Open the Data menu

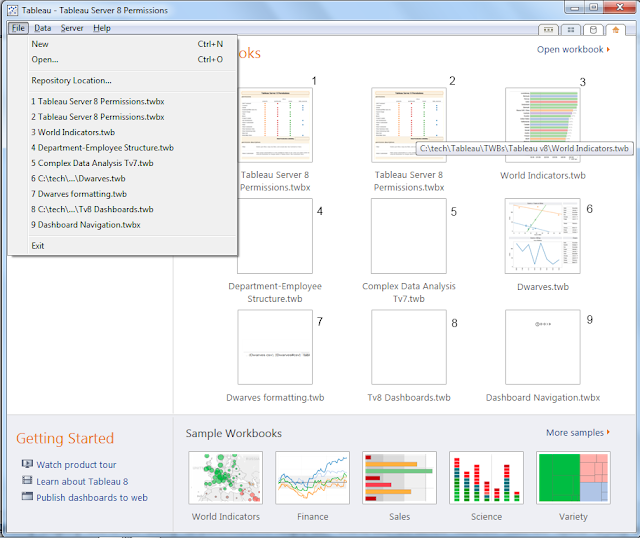tap(42, 28)
